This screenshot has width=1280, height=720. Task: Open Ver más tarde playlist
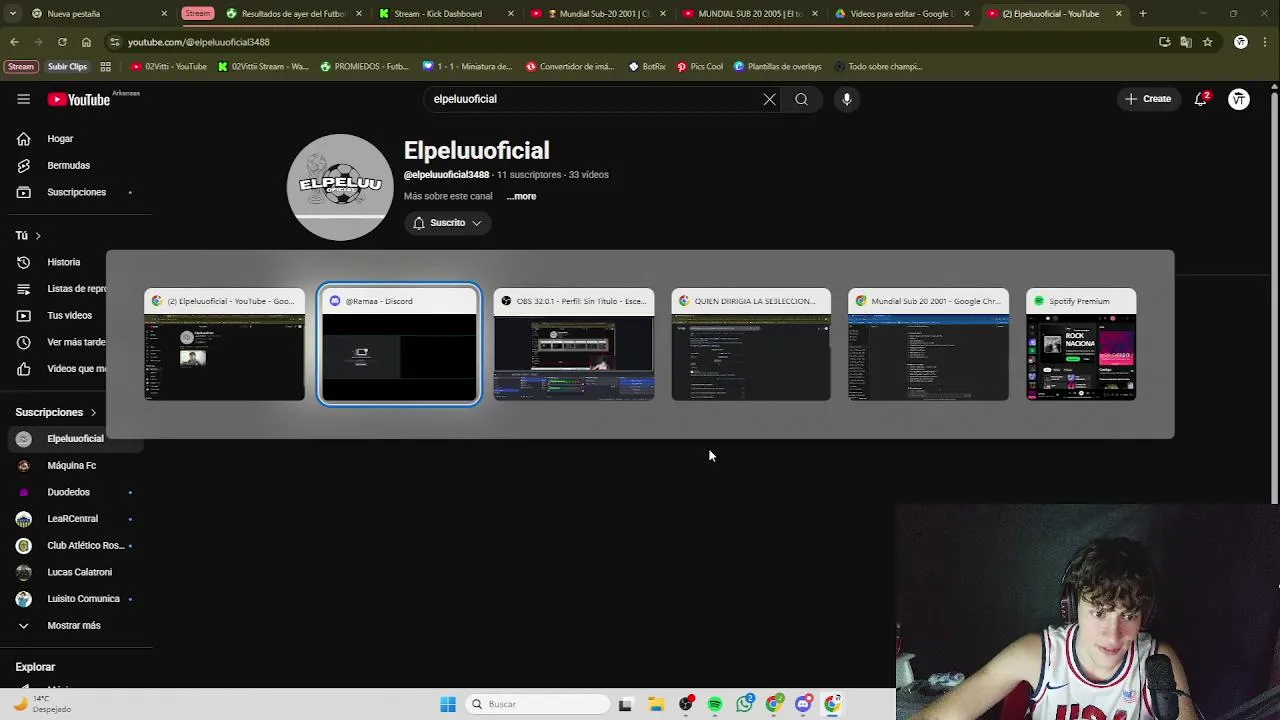[76, 342]
